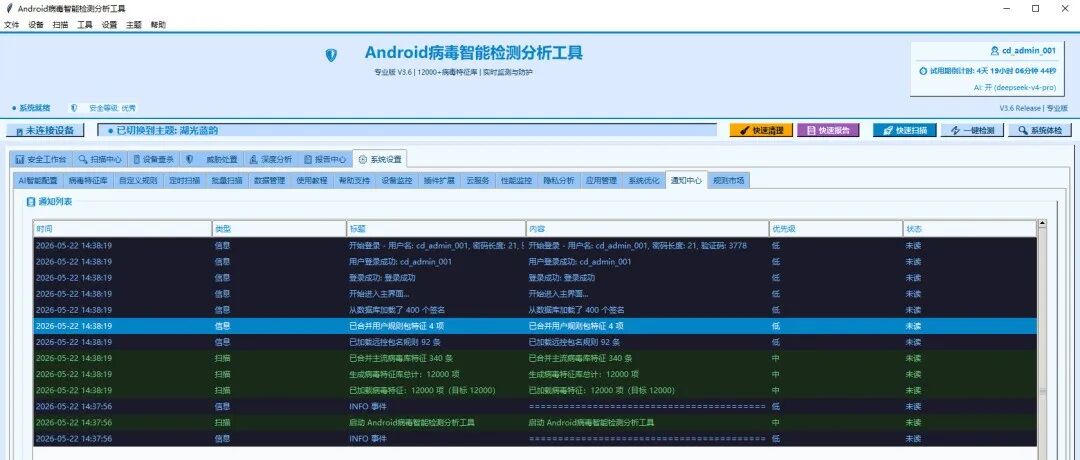The image size is (1080, 460).
Task: Select the row 已加载远控包名规则 92 条
Action: (534, 342)
